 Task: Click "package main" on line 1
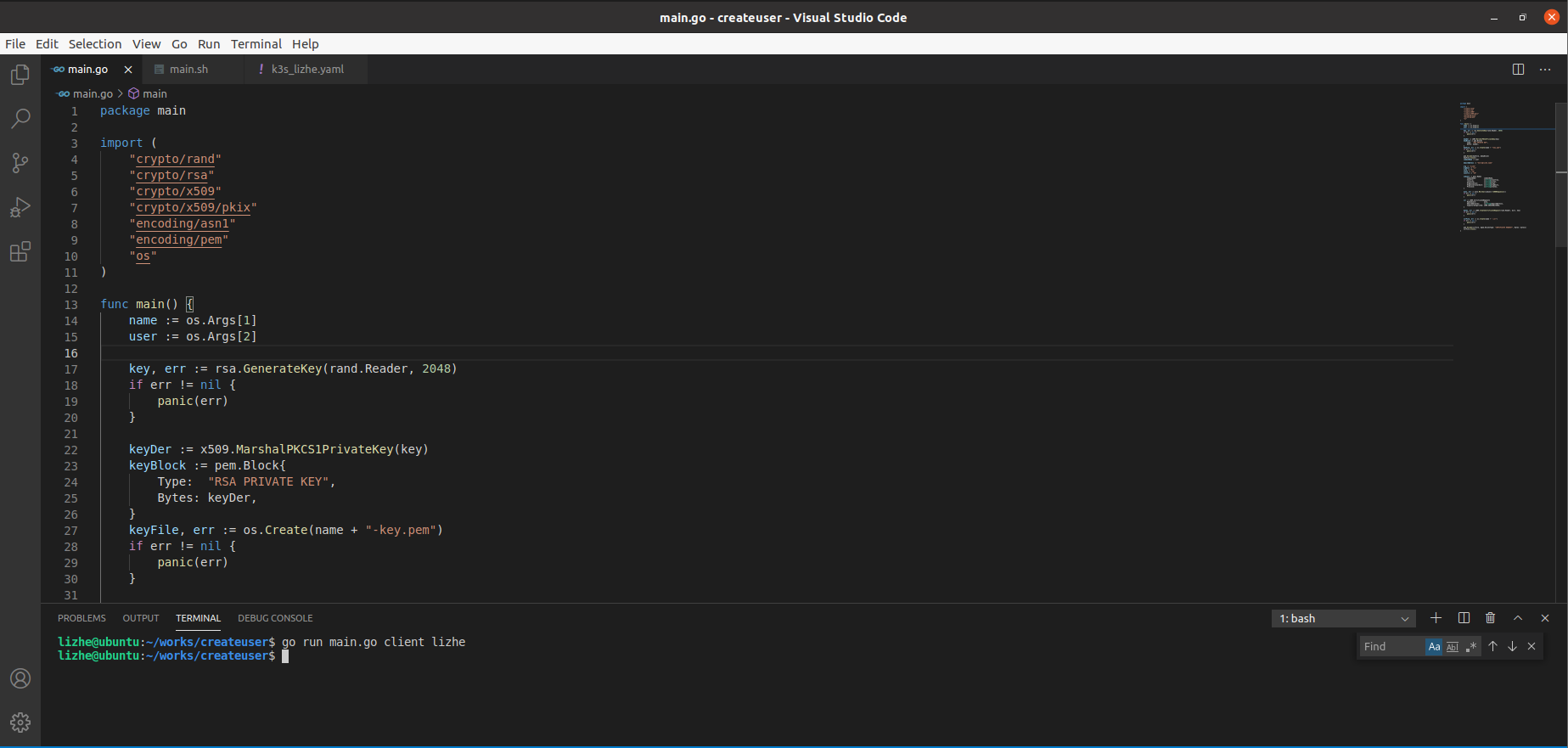(x=143, y=111)
